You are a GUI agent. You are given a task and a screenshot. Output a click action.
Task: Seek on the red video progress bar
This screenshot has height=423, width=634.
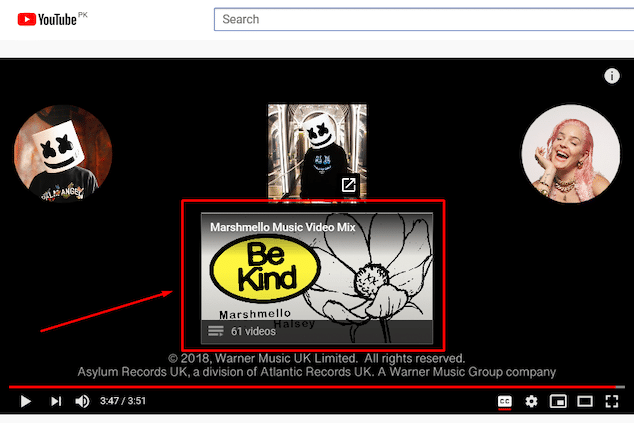point(317,387)
